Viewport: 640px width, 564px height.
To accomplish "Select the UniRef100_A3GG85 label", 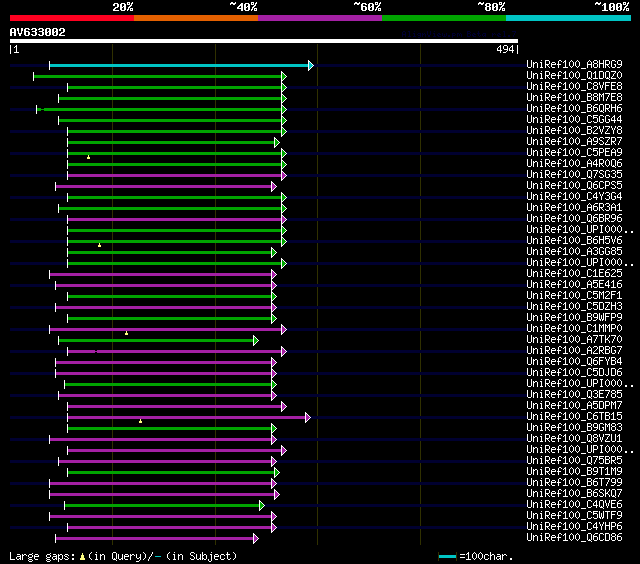I will pyautogui.click(x=574, y=252).
